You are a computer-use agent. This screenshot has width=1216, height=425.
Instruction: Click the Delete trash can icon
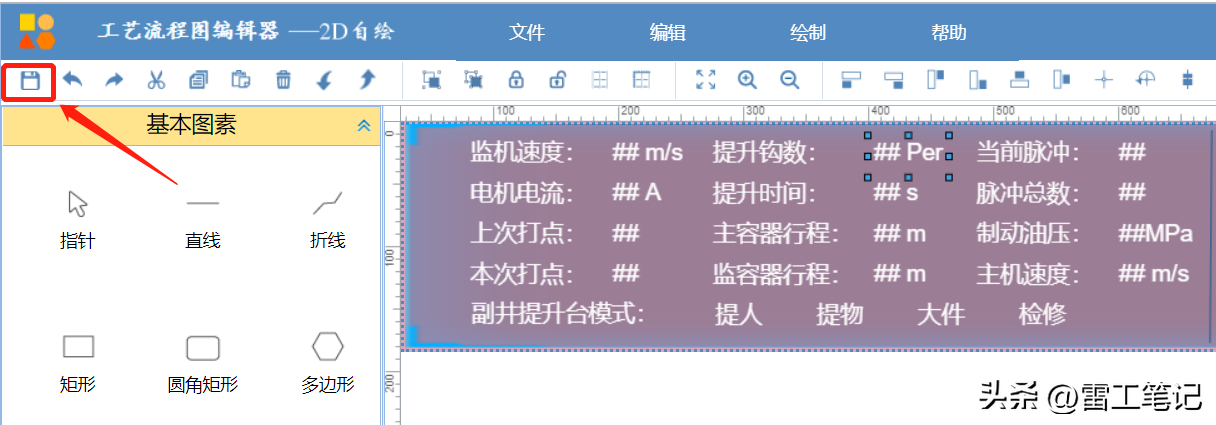(283, 80)
